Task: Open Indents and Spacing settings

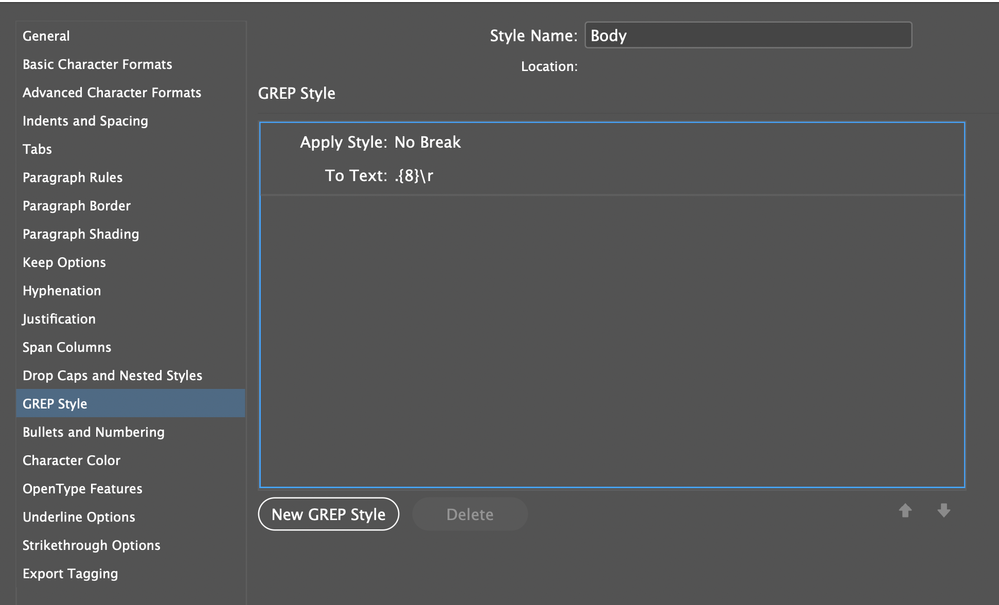Action: coord(131,121)
